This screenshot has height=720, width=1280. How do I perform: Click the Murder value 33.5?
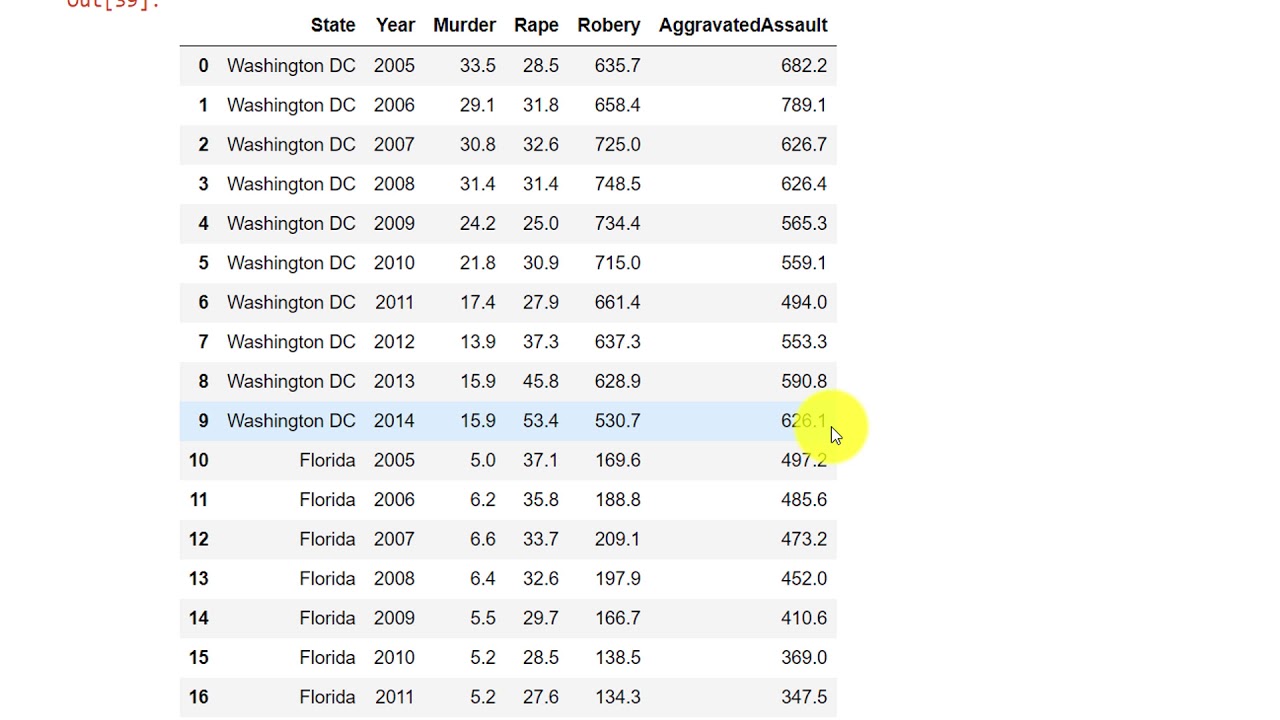click(477, 66)
